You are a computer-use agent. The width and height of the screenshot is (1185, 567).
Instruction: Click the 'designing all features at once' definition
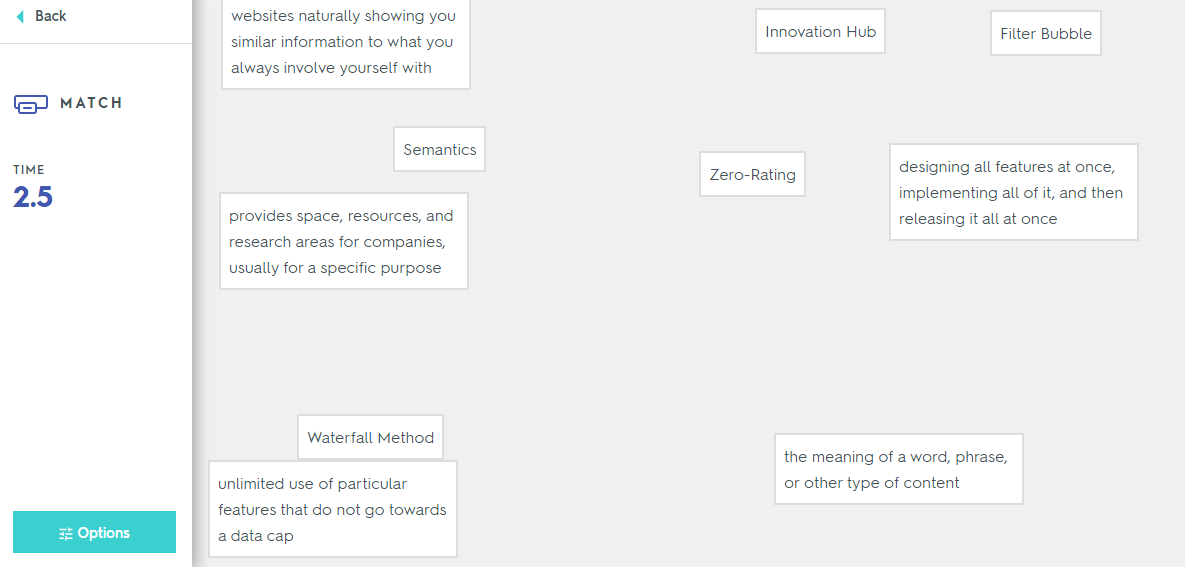(x=1013, y=192)
